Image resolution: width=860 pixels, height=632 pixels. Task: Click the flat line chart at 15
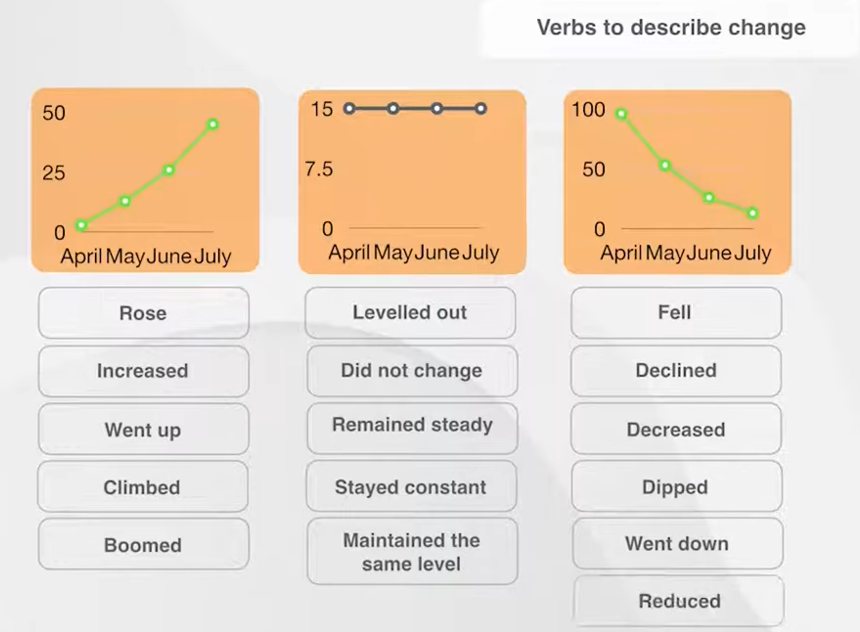(412, 180)
